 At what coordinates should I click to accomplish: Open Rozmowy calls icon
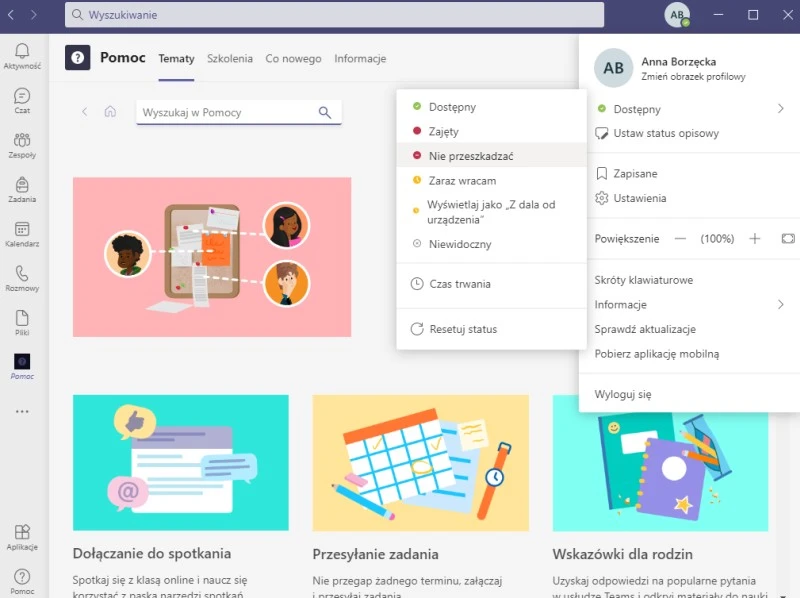tap(22, 278)
